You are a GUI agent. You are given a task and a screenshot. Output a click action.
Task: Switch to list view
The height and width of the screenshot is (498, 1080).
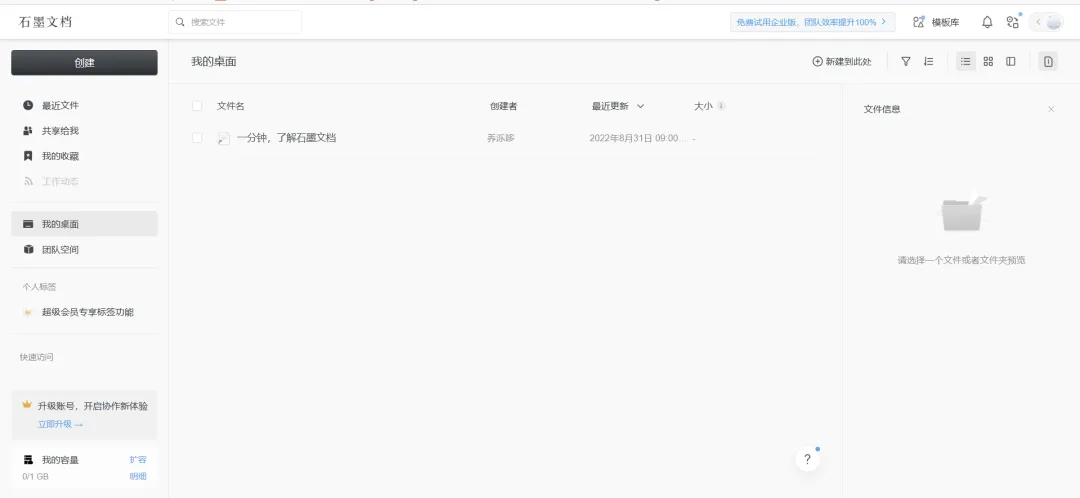coord(966,61)
